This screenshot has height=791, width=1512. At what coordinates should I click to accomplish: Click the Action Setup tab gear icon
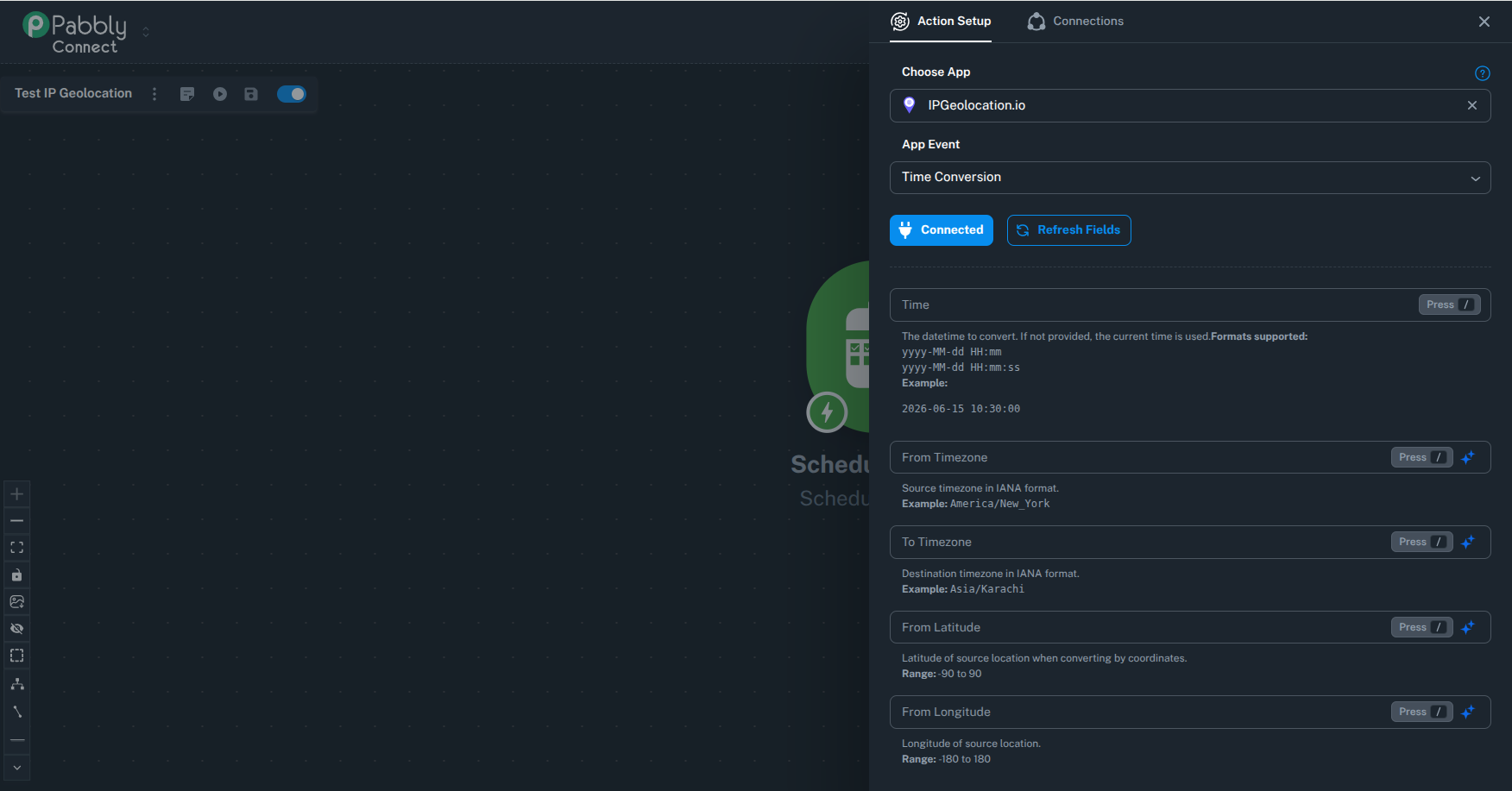(x=900, y=22)
